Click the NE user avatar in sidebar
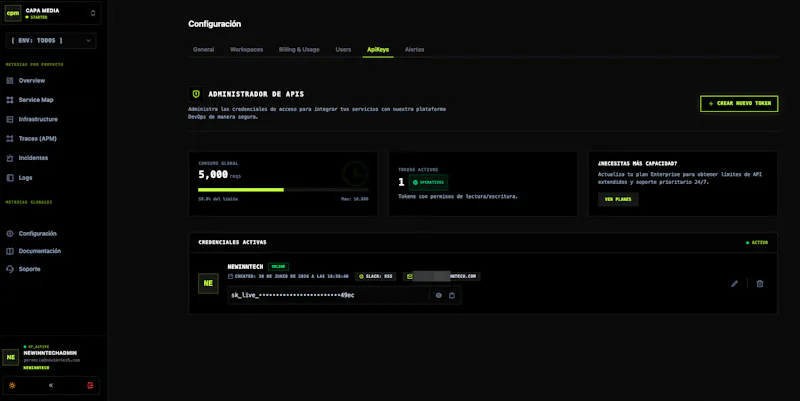The image size is (800, 401). [11, 357]
